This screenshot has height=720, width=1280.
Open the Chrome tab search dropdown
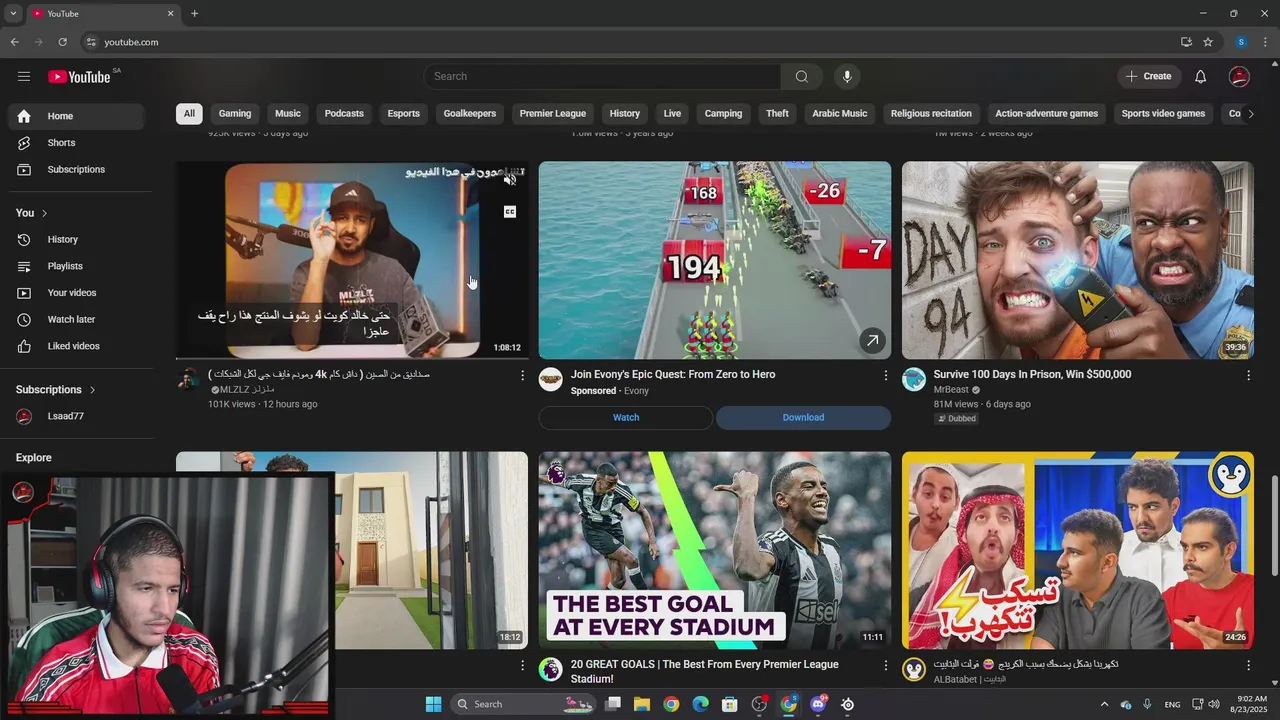coord(13,14)
